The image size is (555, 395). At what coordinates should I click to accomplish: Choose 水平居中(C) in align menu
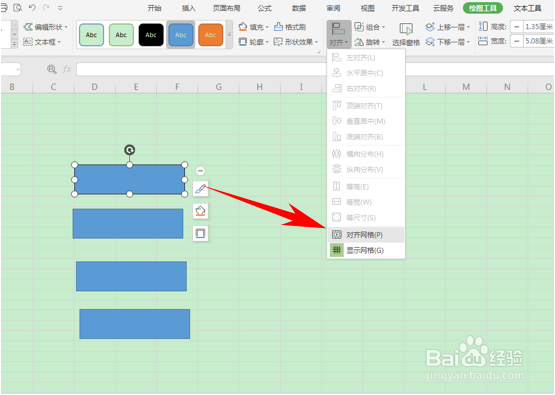(x=366, y=73)
